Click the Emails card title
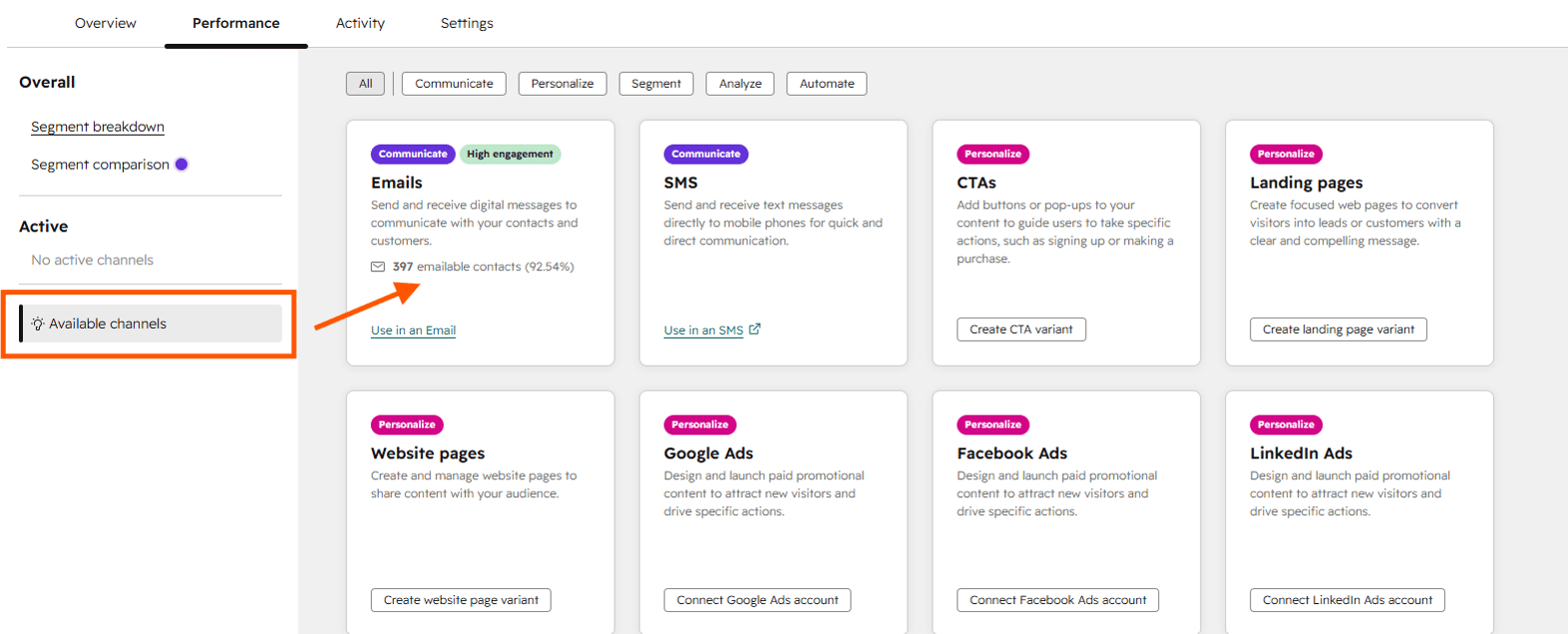Viewport: 1568px width, 634px height. tap(397, 182)
